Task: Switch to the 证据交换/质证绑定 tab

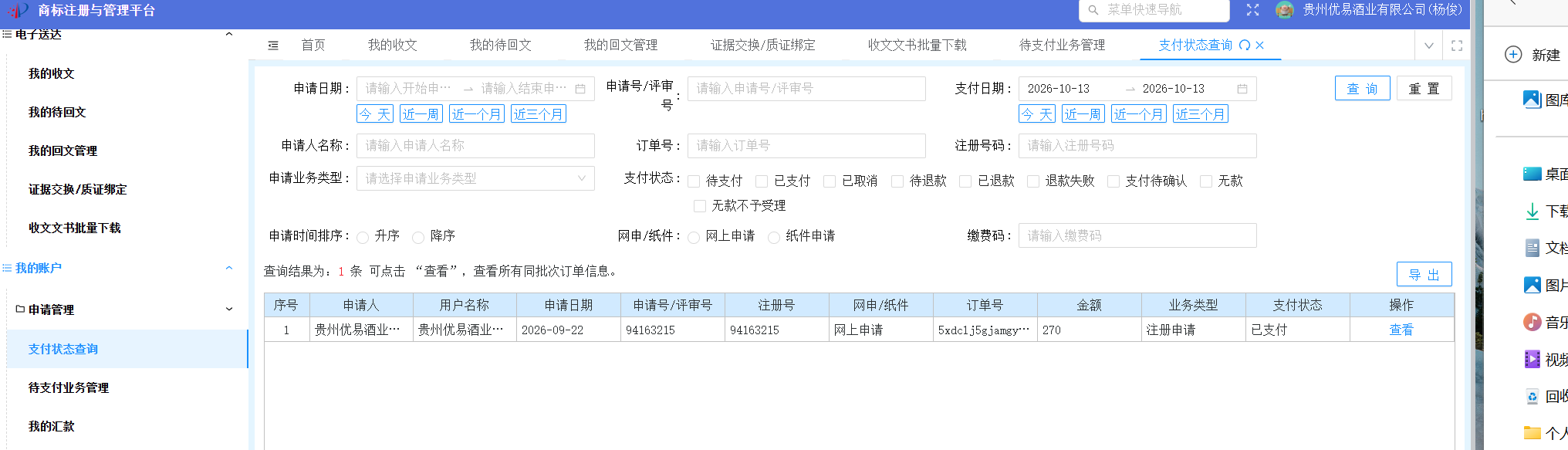Action: pos(763,46)
